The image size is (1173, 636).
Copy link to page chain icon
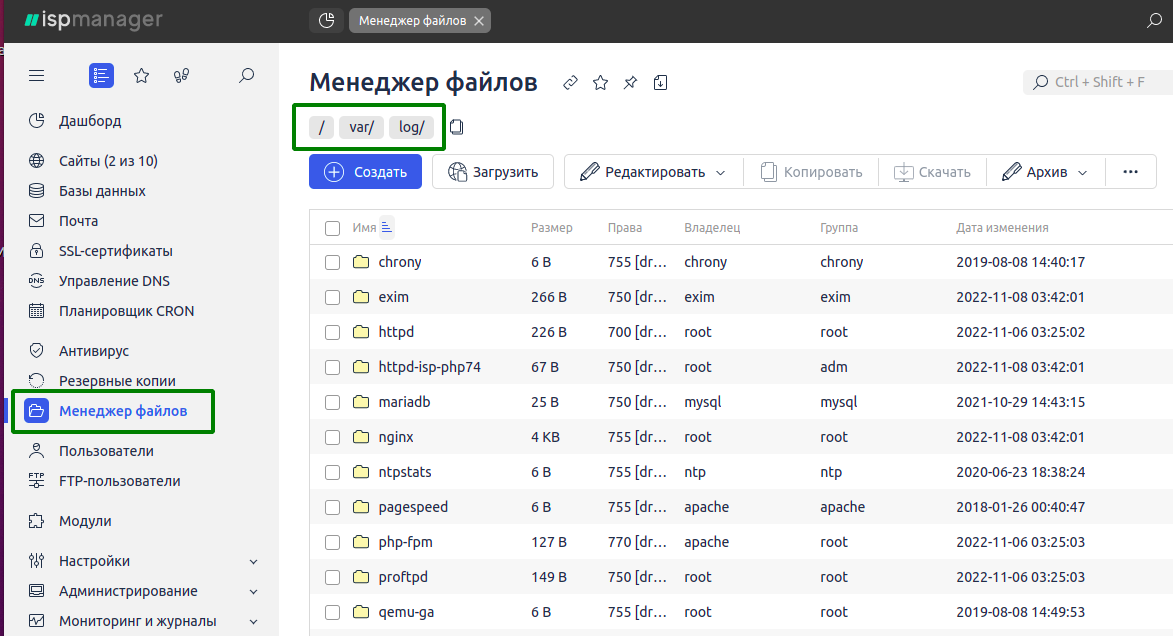(x=570, y=82)
